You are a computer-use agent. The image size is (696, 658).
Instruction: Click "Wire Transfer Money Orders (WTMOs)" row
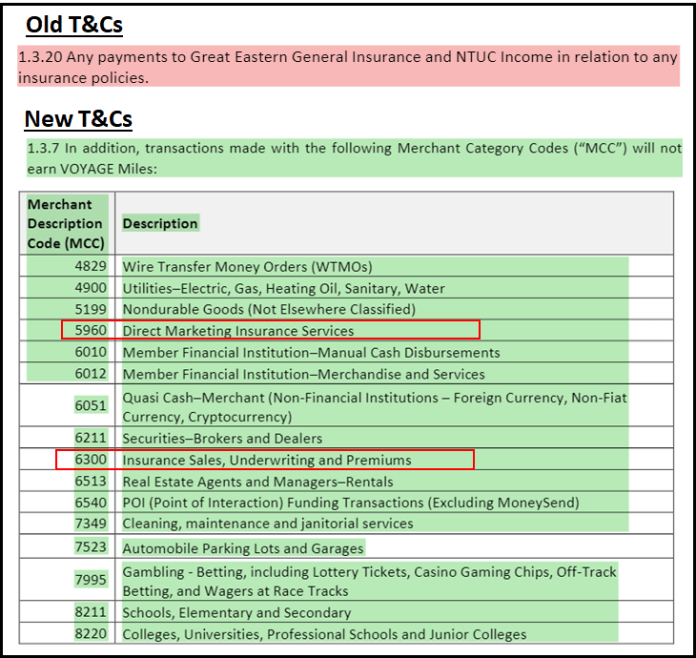click(x=247, y=267)
